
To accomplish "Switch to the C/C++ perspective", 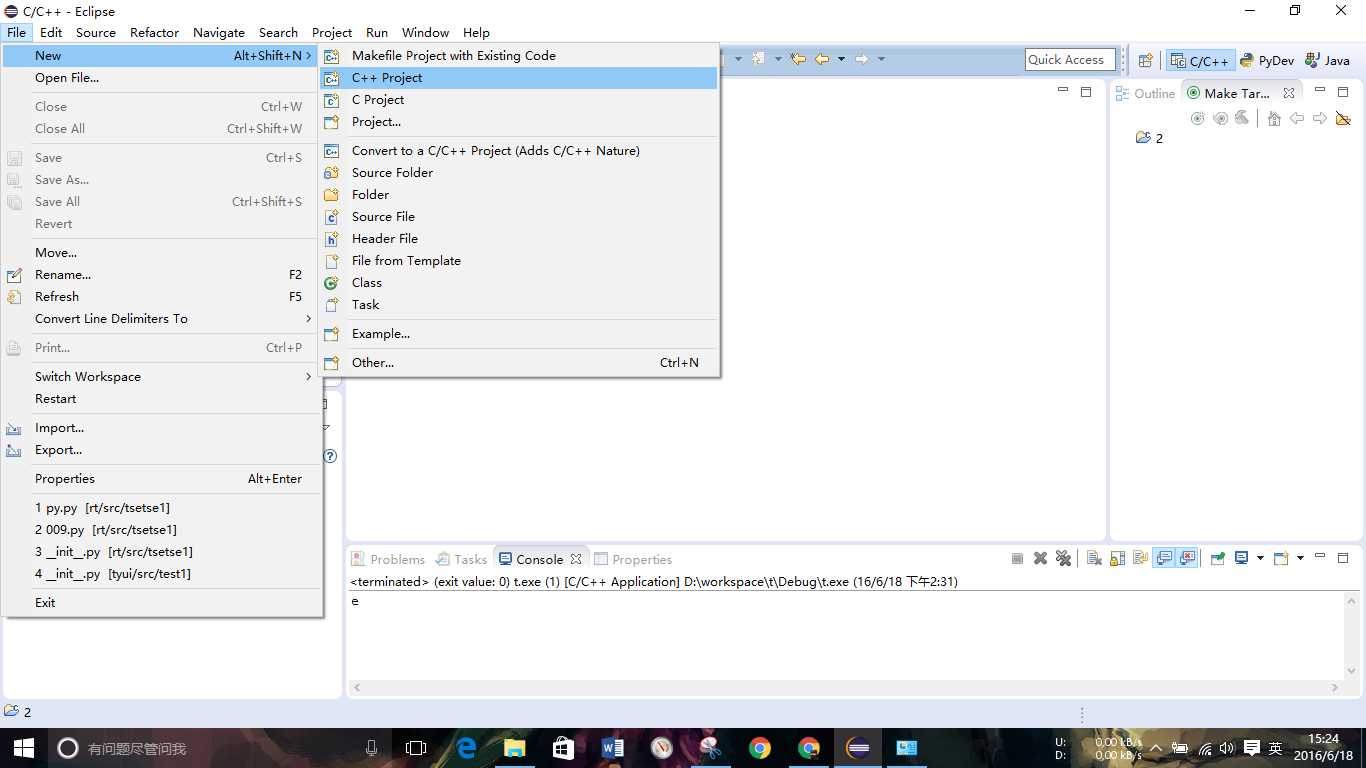I will click(x=1199, y=61).
